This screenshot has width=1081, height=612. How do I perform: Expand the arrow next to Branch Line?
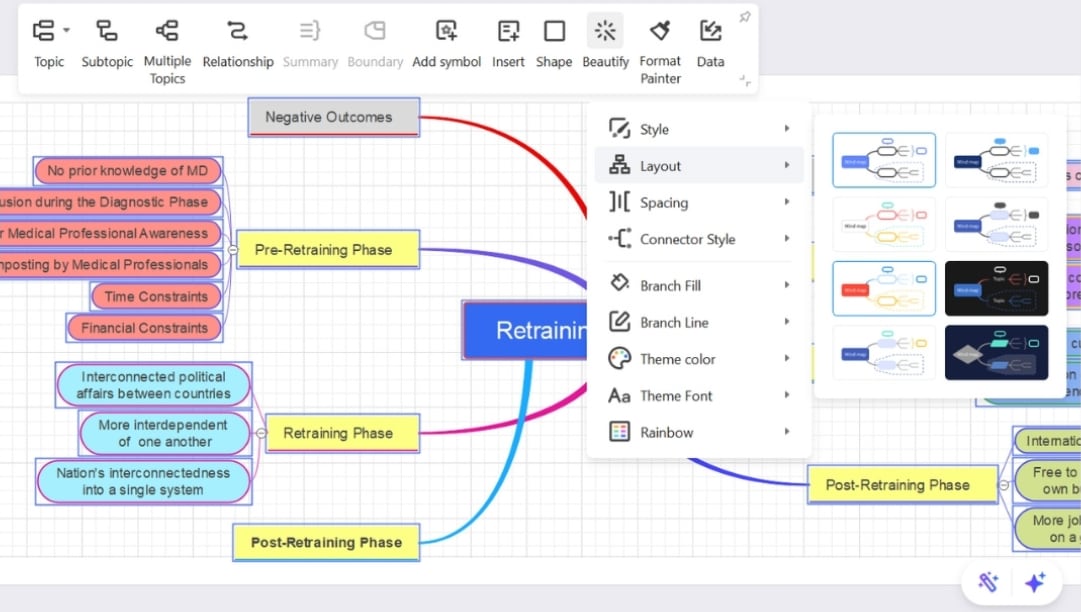[x=787, y=321]
